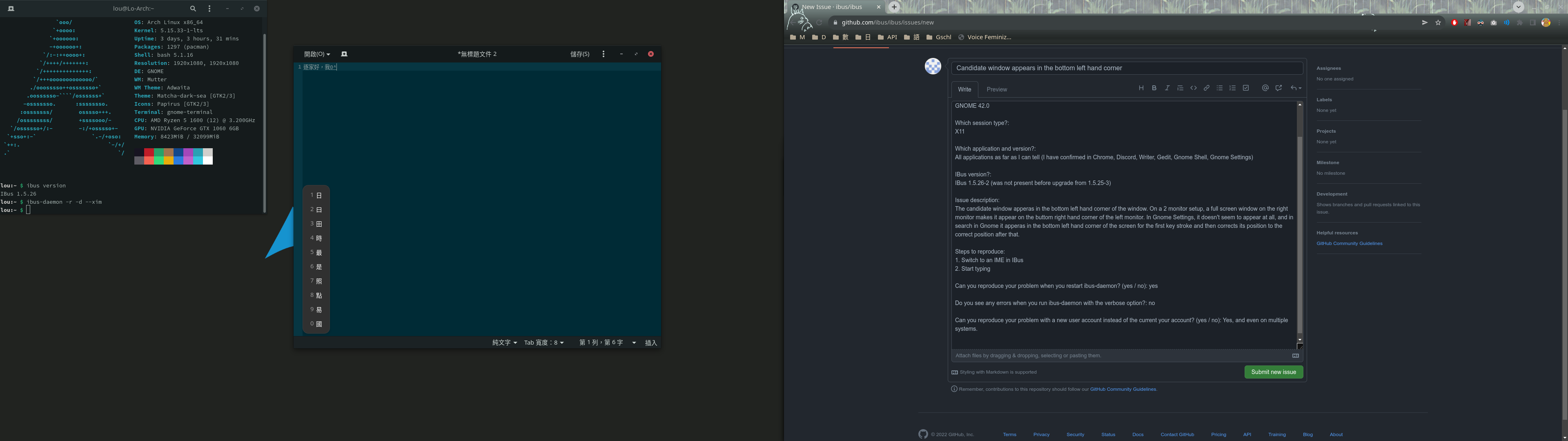Select the New Issue browser tab
The image size is (1568, 441).
click(x=832, y=7)
